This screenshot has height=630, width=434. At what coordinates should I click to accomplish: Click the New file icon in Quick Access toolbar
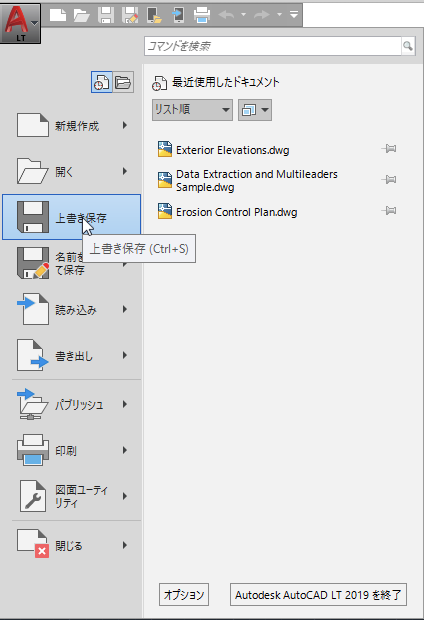pyautogui.click(x=58, y=15)
